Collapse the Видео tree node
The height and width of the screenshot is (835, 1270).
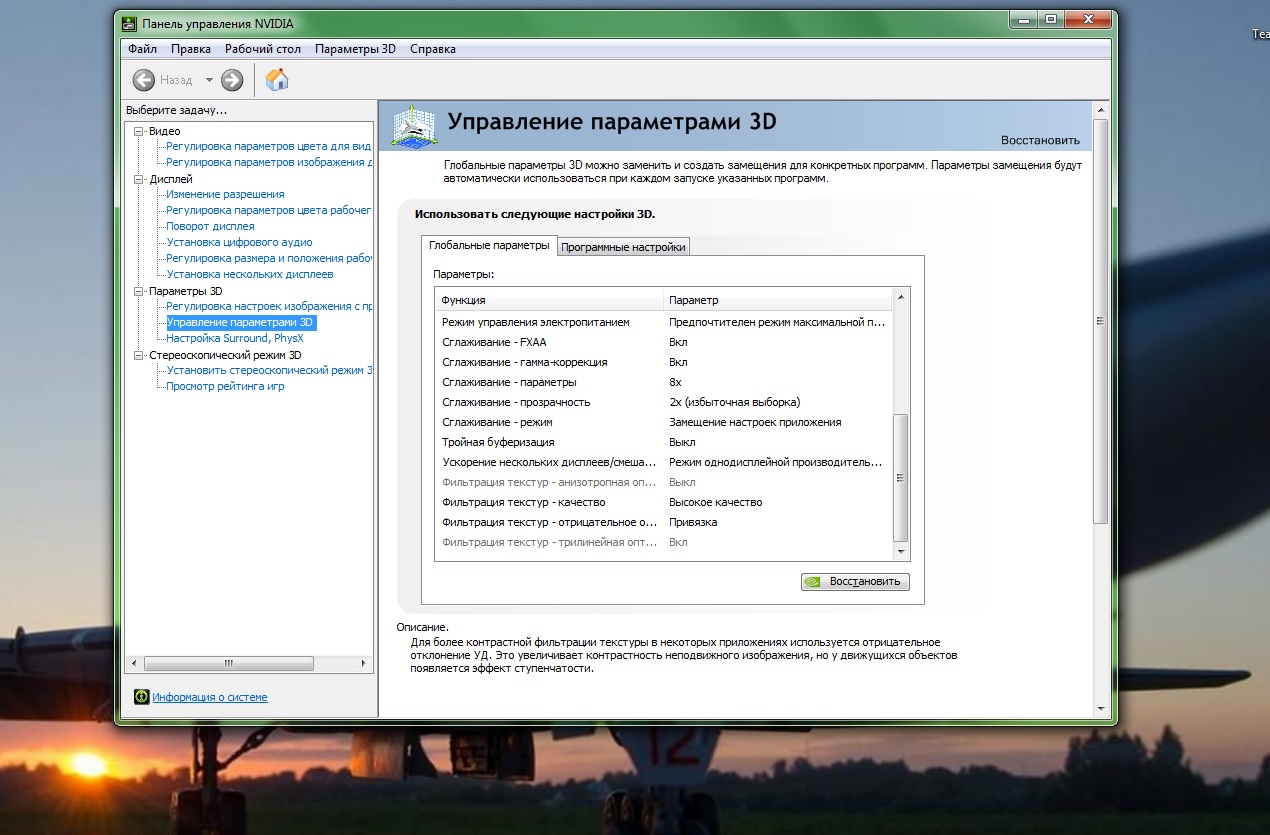(140, 131)
